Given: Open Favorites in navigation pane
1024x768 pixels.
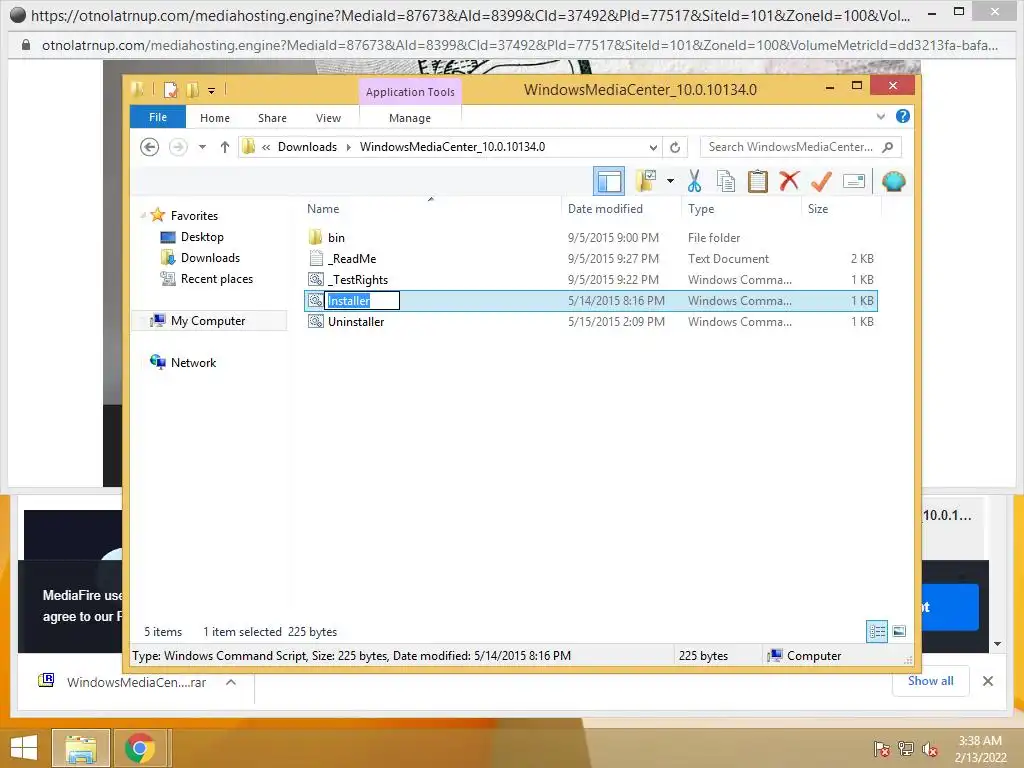Looking at the screenshot, I should tap(194, 216).
